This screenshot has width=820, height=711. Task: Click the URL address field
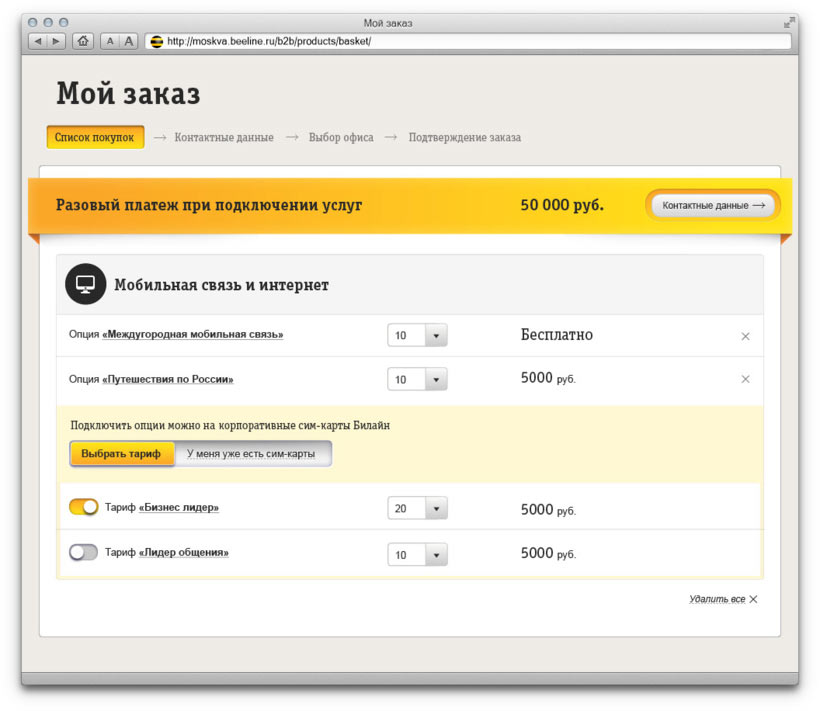[470, 41]
